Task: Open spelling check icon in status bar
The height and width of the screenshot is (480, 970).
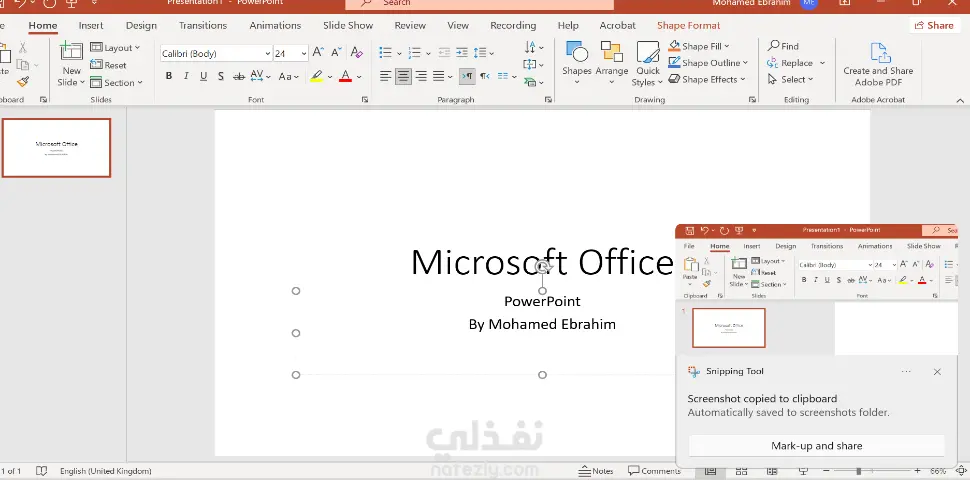Action: pyautogui.click(x=41, y=471)
